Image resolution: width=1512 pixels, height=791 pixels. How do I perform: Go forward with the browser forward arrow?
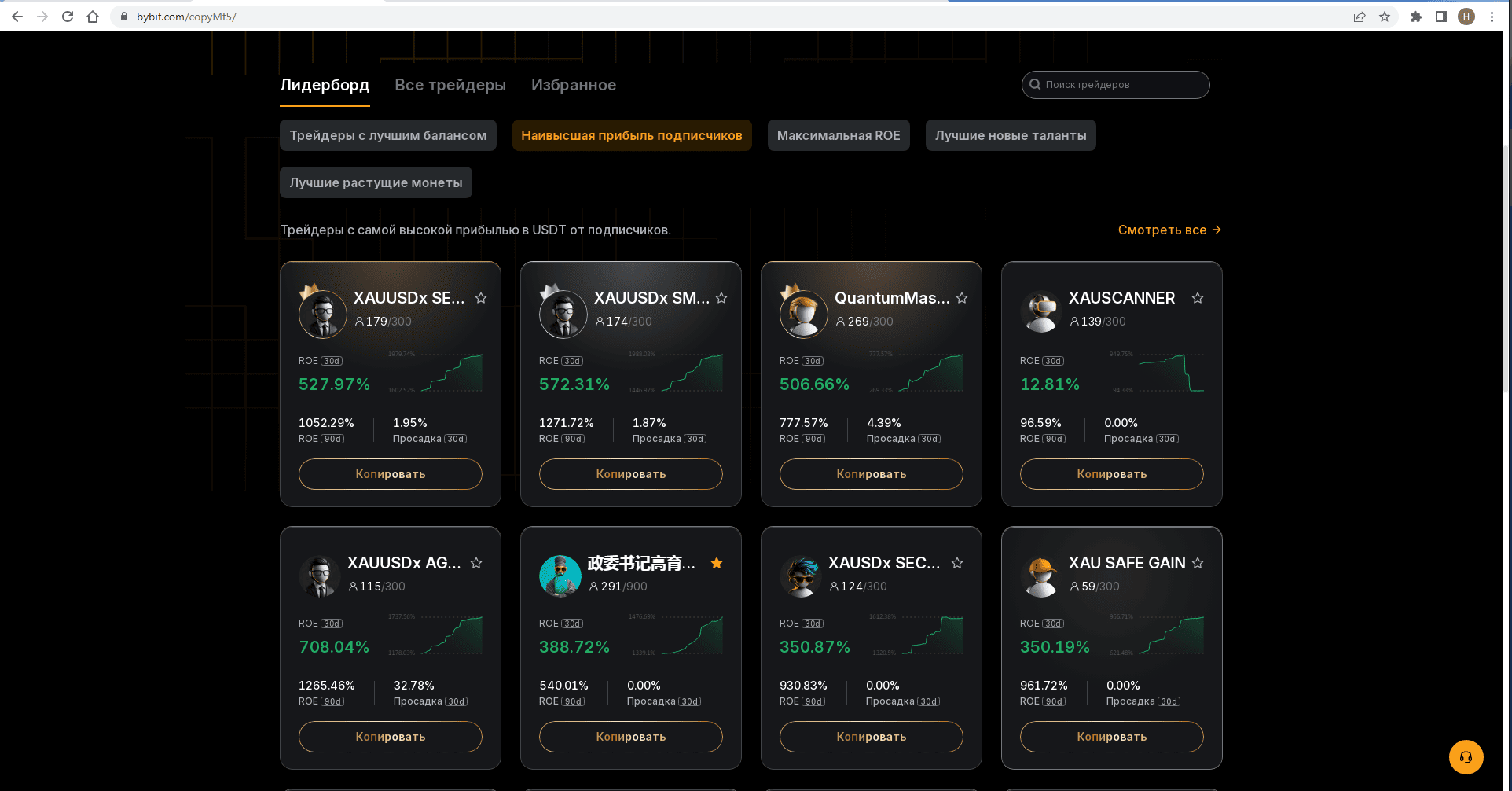(42, 17)
